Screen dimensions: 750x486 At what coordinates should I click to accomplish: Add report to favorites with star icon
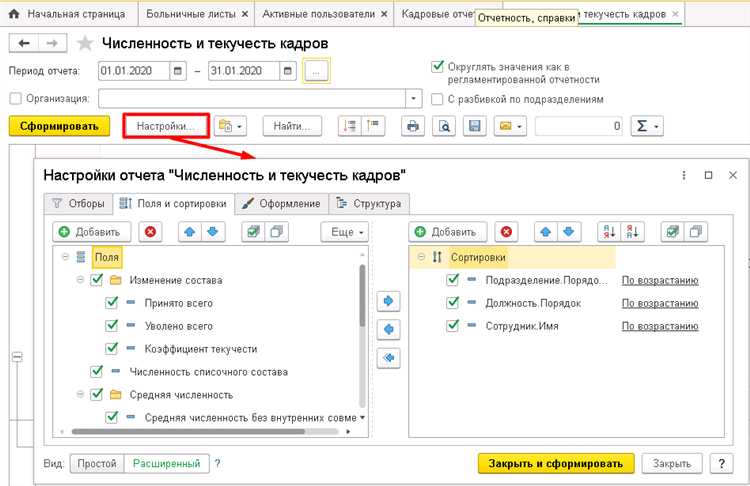pos(85,44)
